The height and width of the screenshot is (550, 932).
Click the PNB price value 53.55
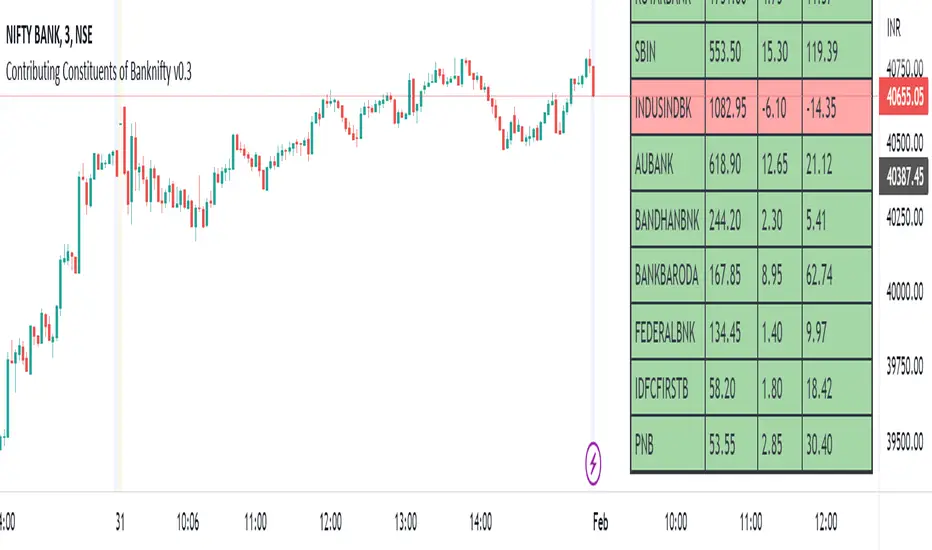click(731, 440)
